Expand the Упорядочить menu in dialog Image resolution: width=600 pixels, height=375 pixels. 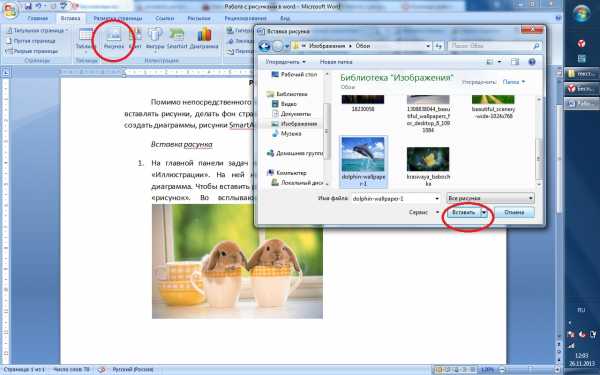click(286, 62)
